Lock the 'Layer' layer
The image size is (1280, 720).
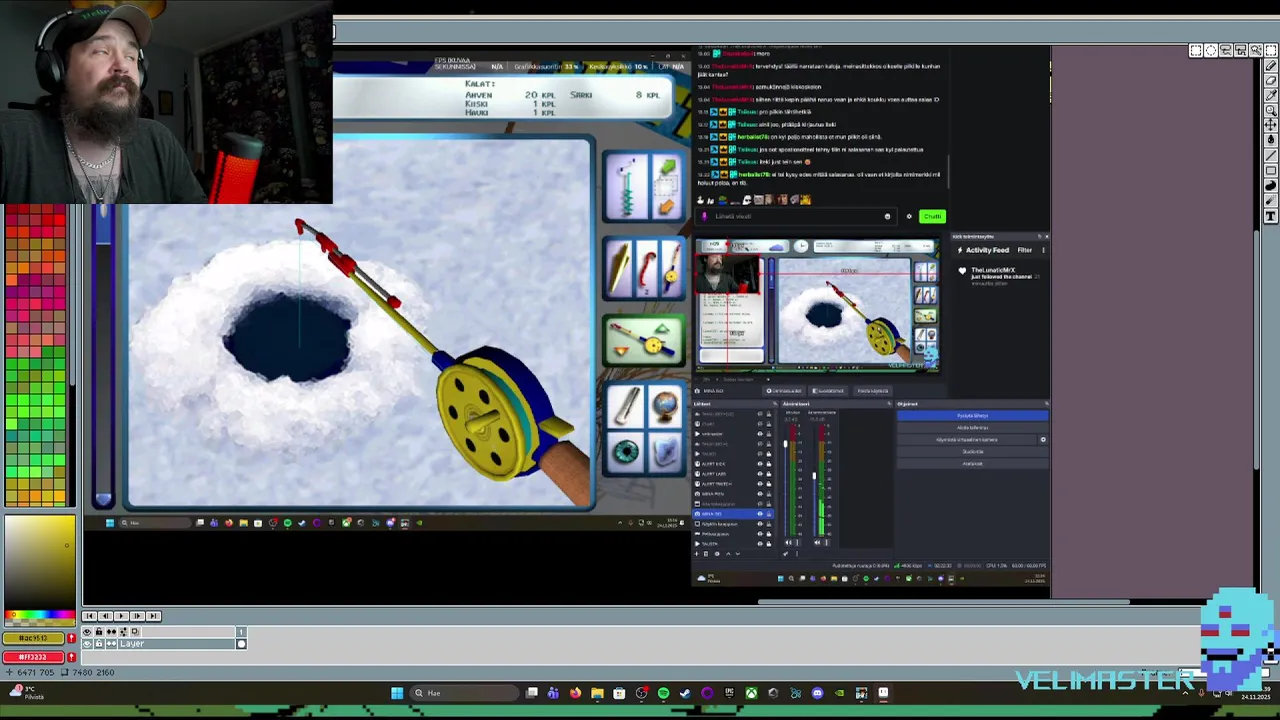pos(99,644)
